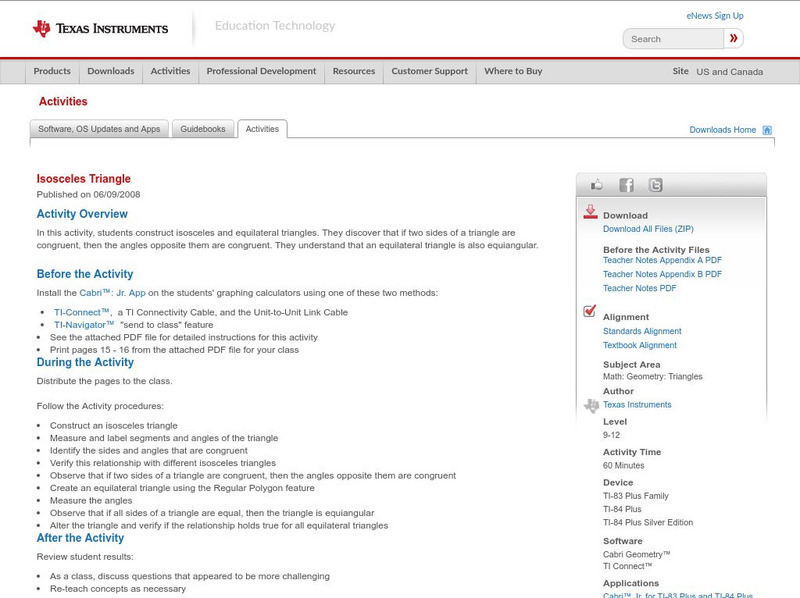Click the red Download arrow icon
Viewport: 800px width, 598px height.
(590, 212)
